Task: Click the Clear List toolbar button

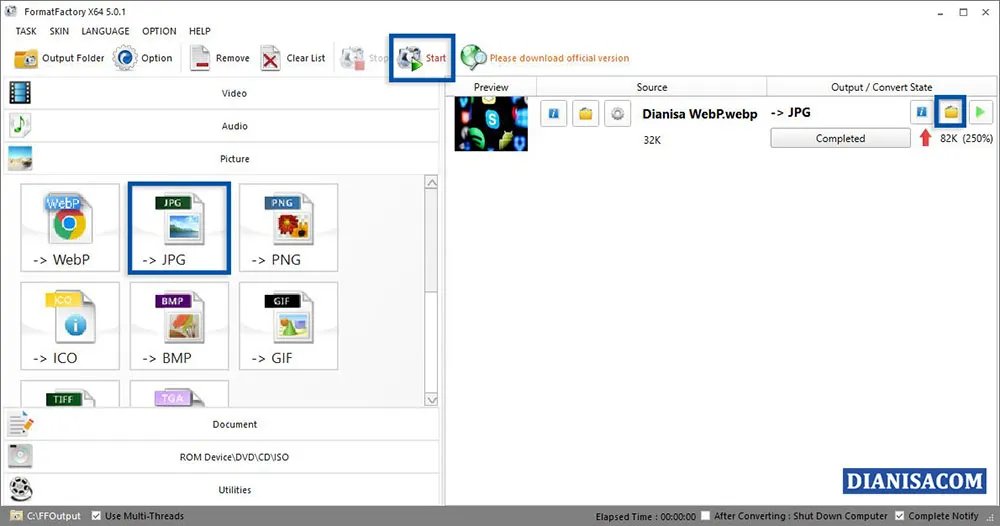Action: (293, 58)
